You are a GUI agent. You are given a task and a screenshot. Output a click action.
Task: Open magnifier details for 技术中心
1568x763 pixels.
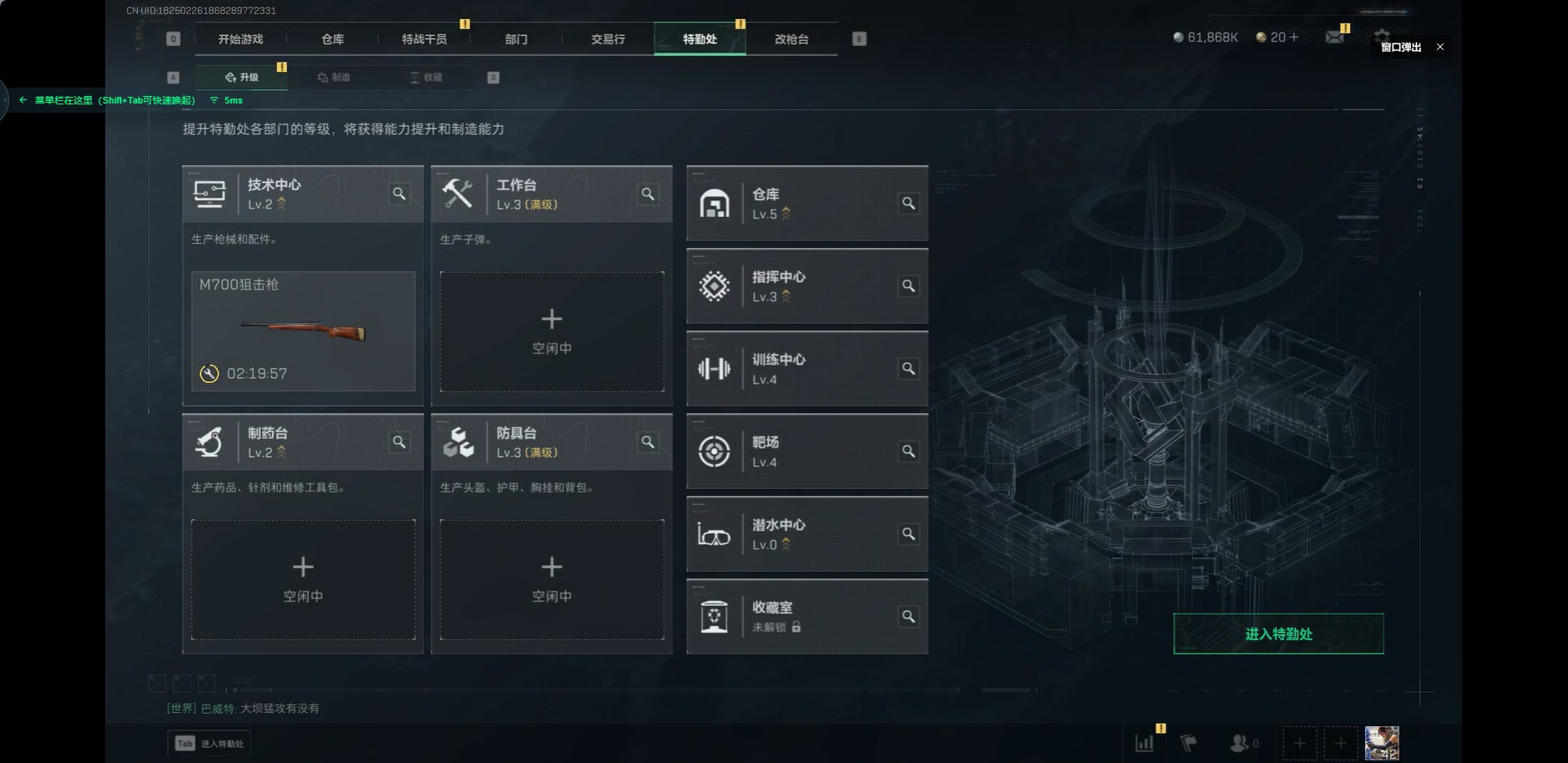tap(399, 194)
